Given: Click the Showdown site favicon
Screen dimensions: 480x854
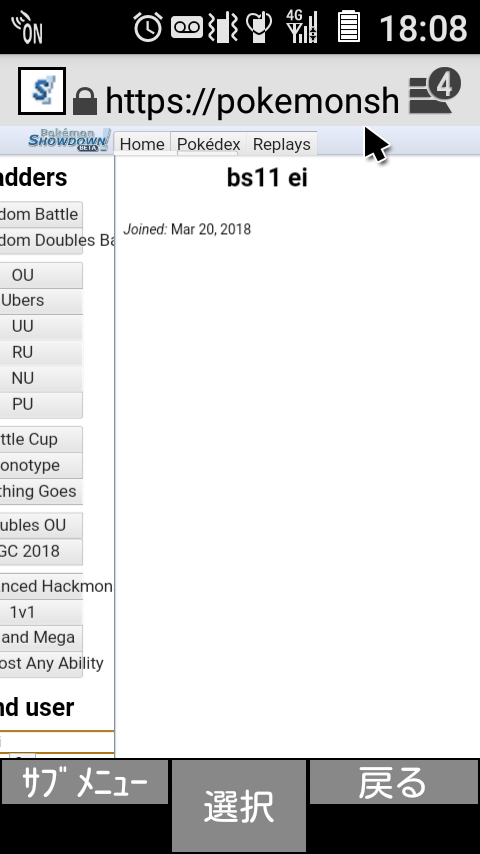Looking at the screenshot, I should click(42, 91).
